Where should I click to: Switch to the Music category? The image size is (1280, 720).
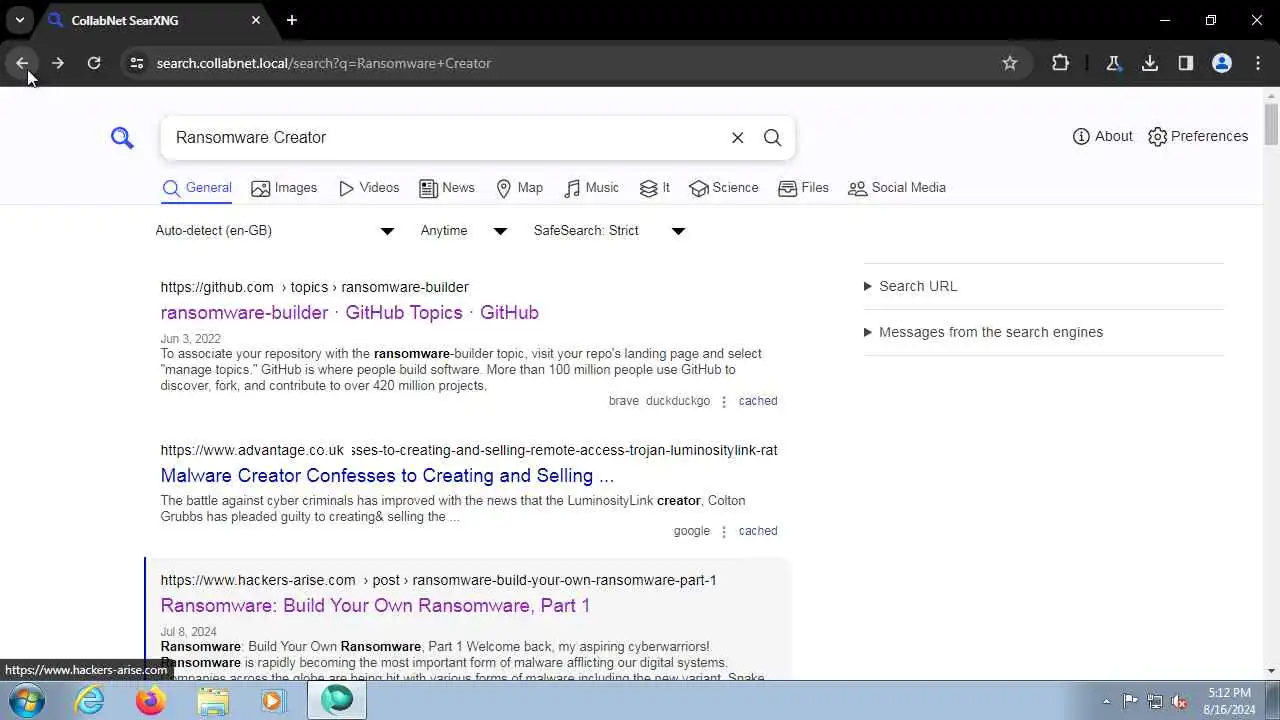click(x=592, y=188)
